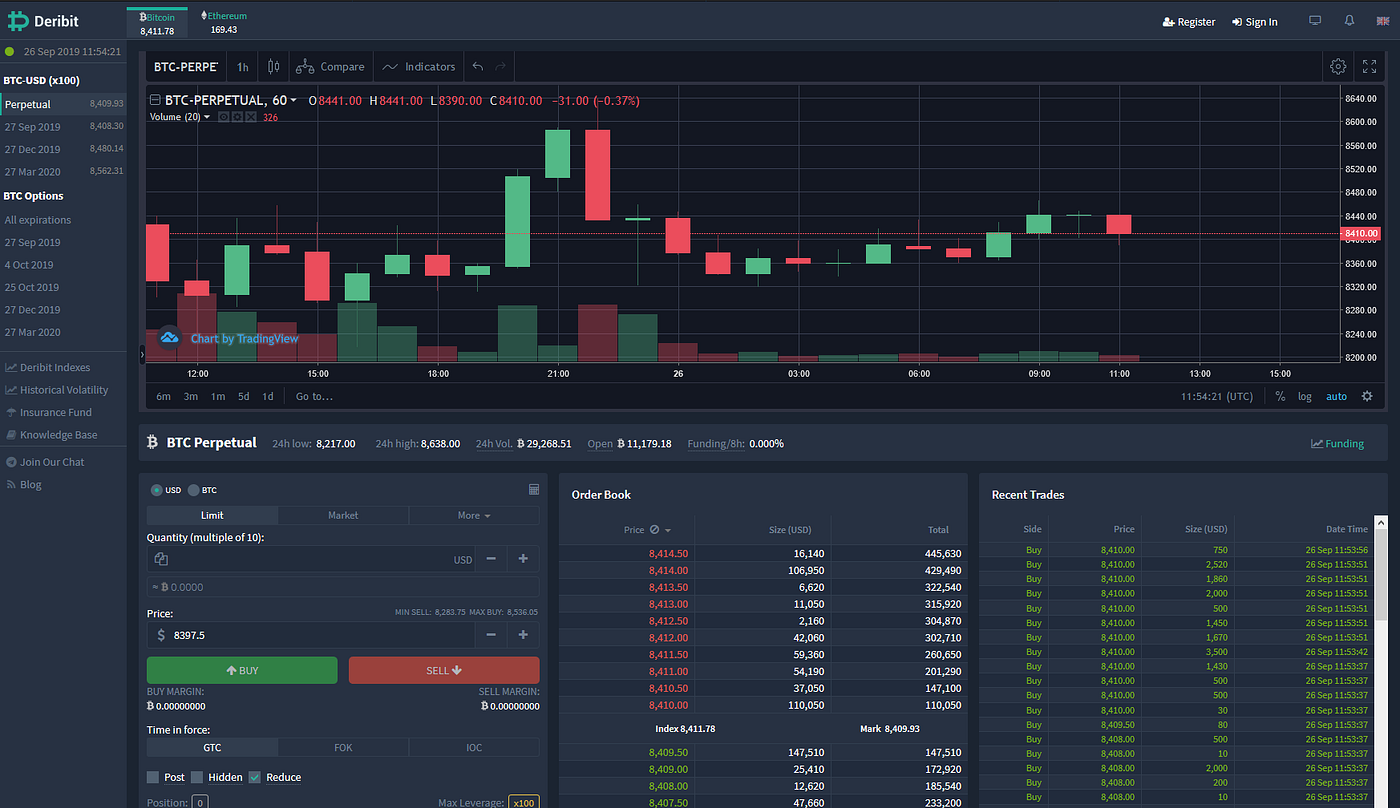
Task: Increase price with the plus button
Action: 523,635
